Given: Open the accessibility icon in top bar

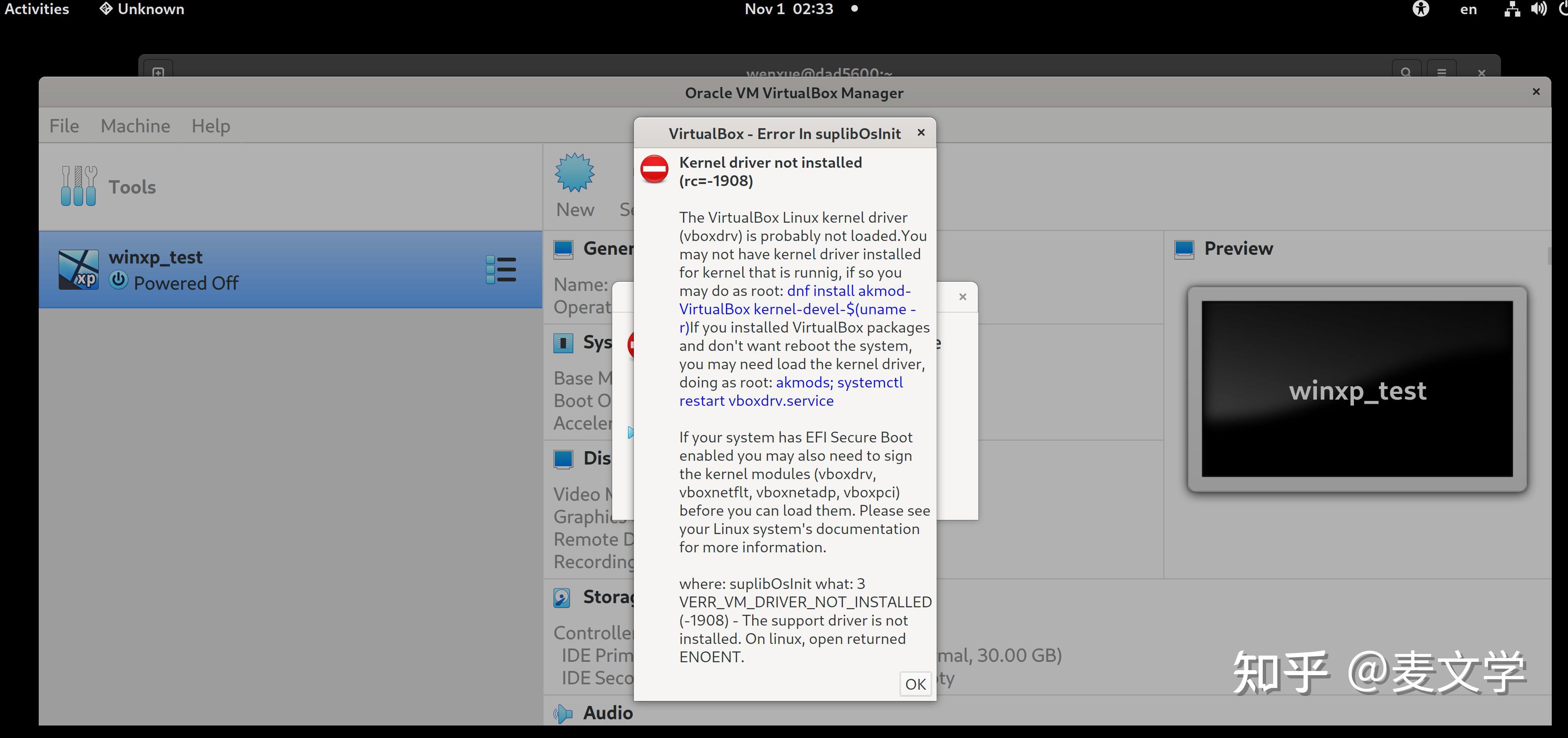Looking at the screenshot, I should coord(1421,9).
